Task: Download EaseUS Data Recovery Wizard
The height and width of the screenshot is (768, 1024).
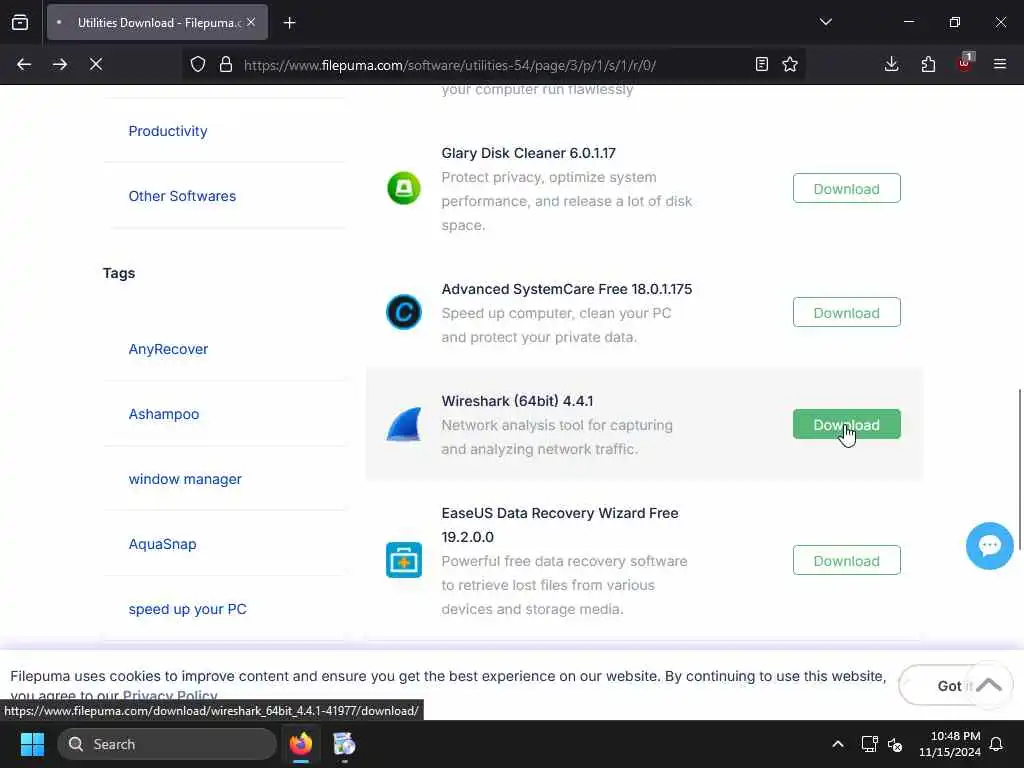Action: pos(846,560)
